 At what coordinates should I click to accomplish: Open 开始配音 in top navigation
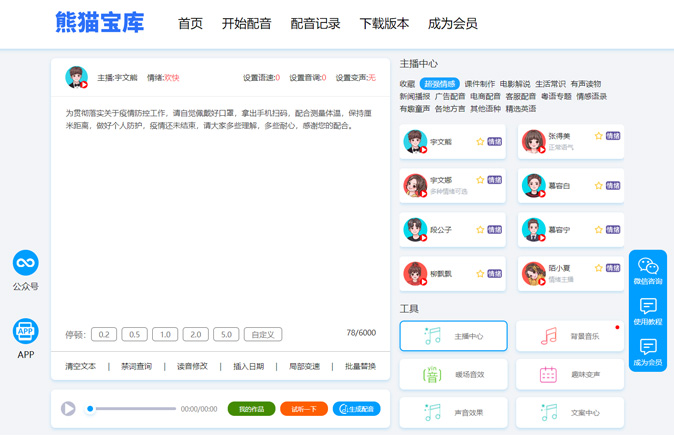[x=246, y=23]
